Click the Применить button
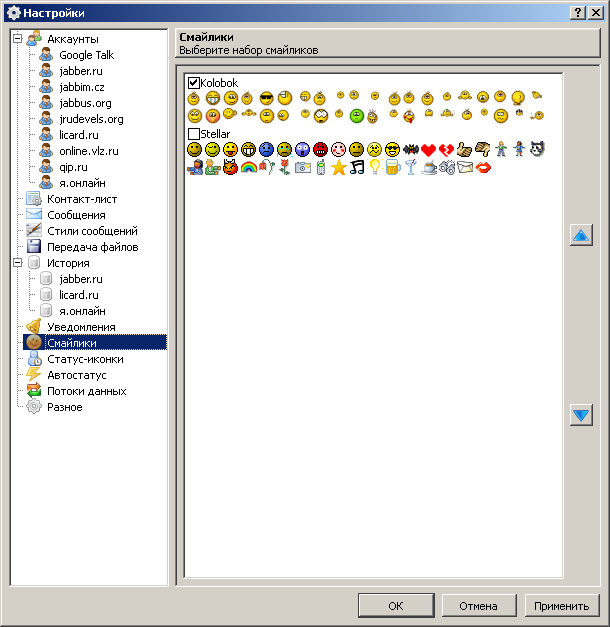 click(x=562, y=606)
